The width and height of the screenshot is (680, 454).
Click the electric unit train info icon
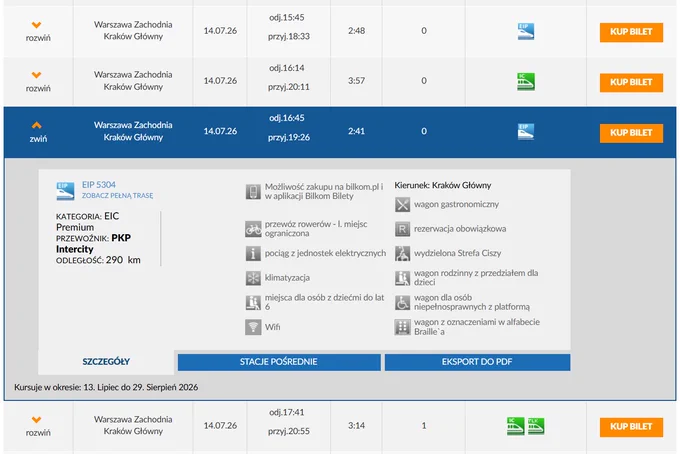pos(253,253)
